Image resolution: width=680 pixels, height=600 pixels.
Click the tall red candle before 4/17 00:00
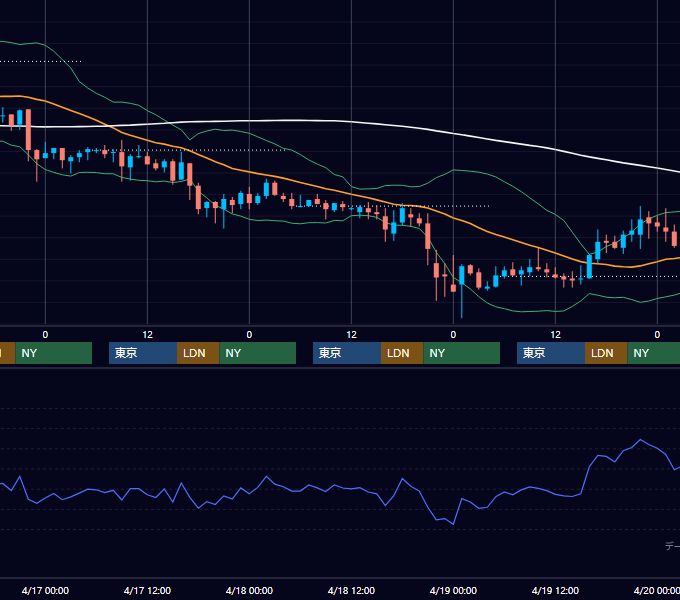[29, 130]
